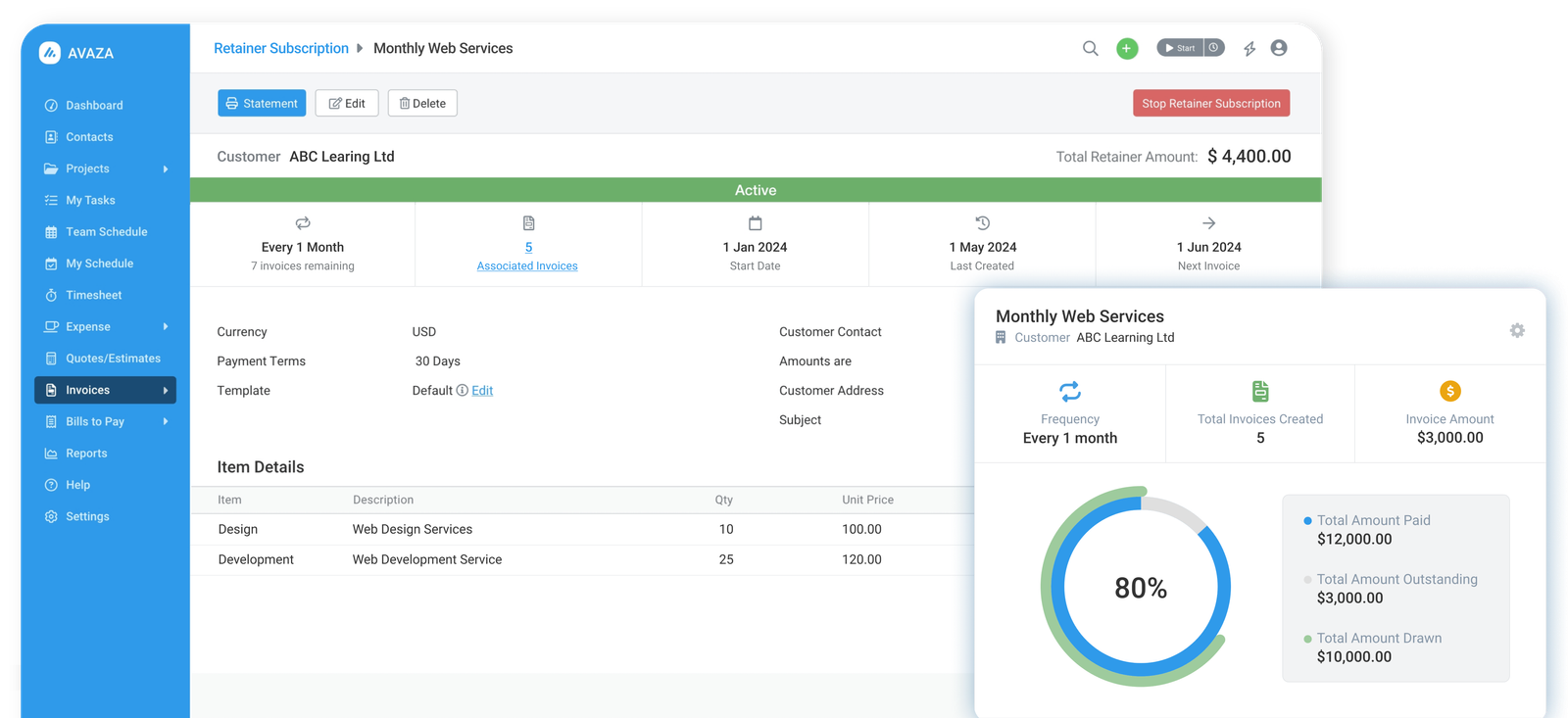1568x718 pixels.
Task: Click the green plus quick-add icon
Action: pyautogui.click(x=1127, y=48)
